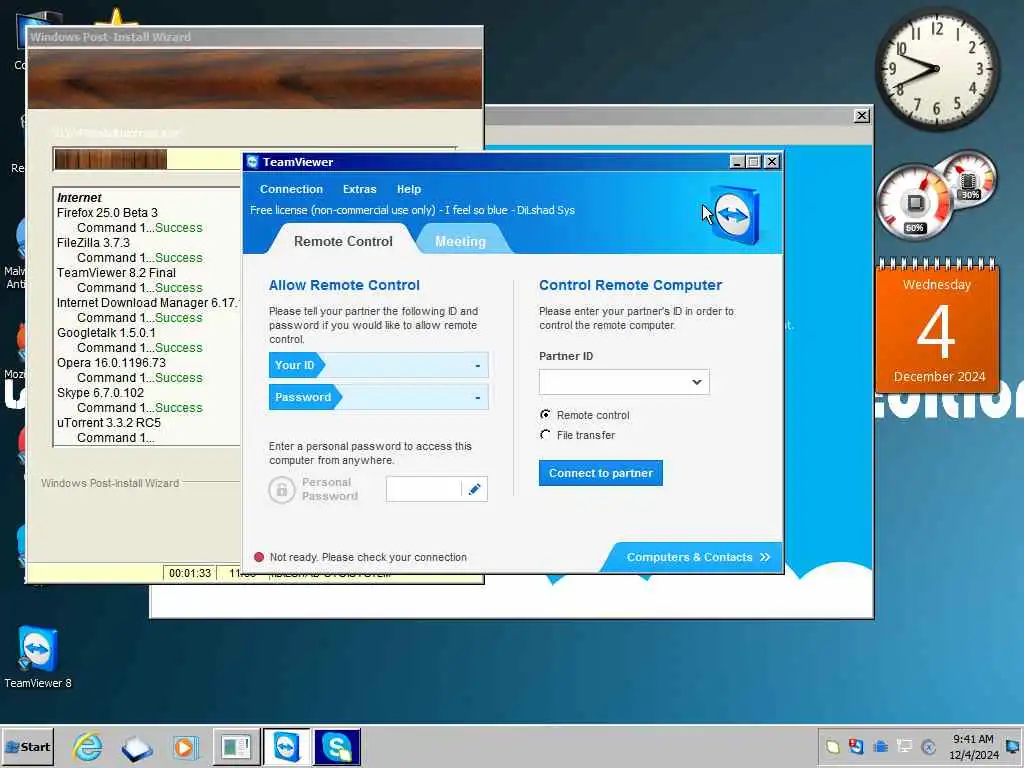
Task: Select FileZilla 3.7.3 in wizard list
Action: click(x=93, y=243)
